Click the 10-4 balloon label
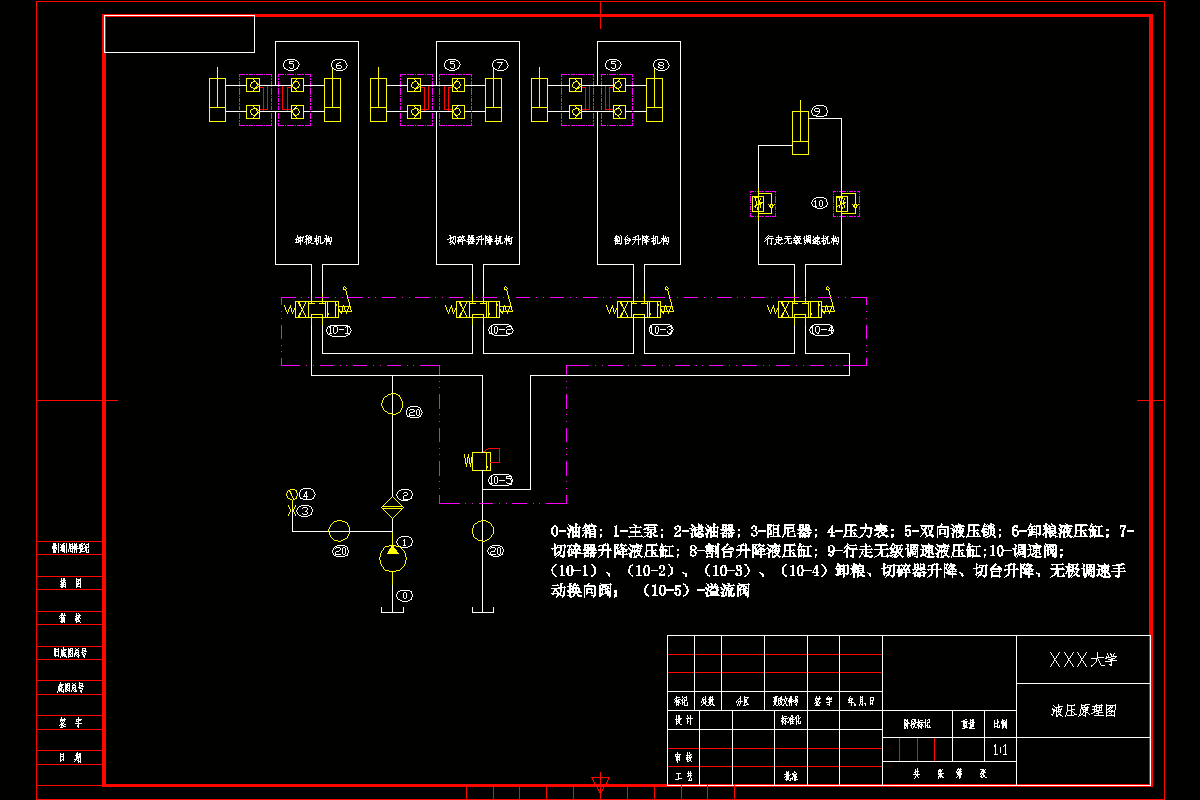This screenshot has height=800, width=1200. [x=822, y=330]
